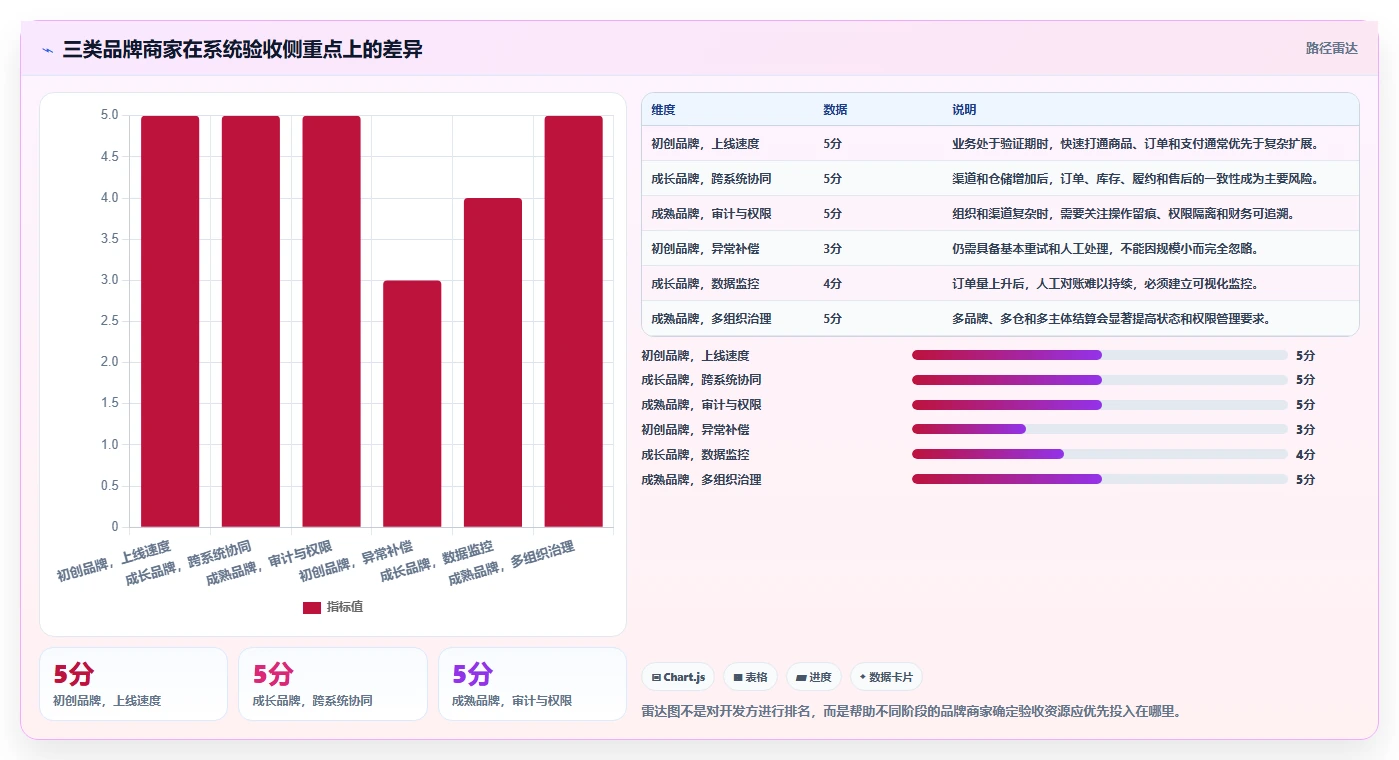
Task: Click the 维度 column header
Action: 663,110
